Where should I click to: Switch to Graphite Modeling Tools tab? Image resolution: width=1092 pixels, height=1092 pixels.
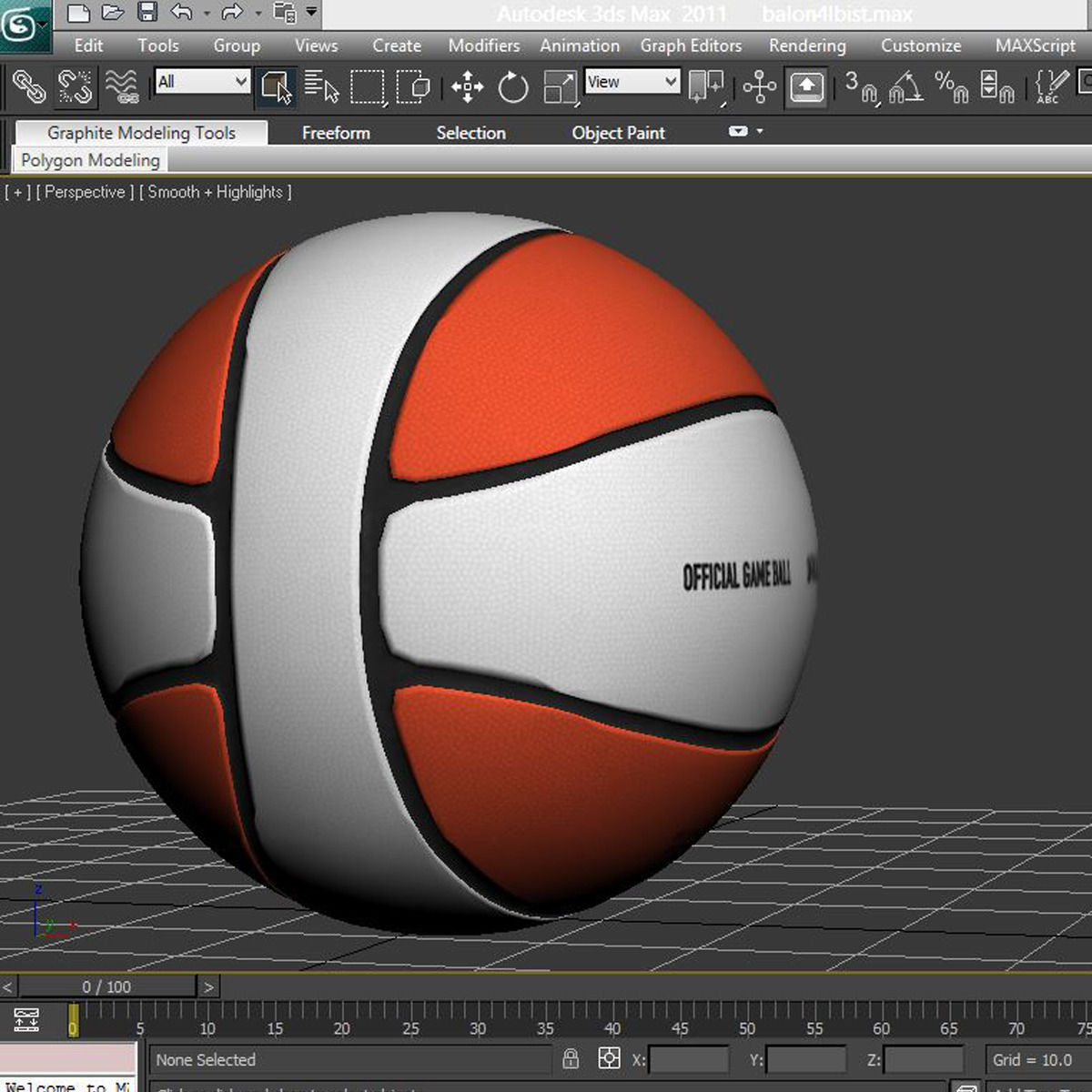coord(141,133)
